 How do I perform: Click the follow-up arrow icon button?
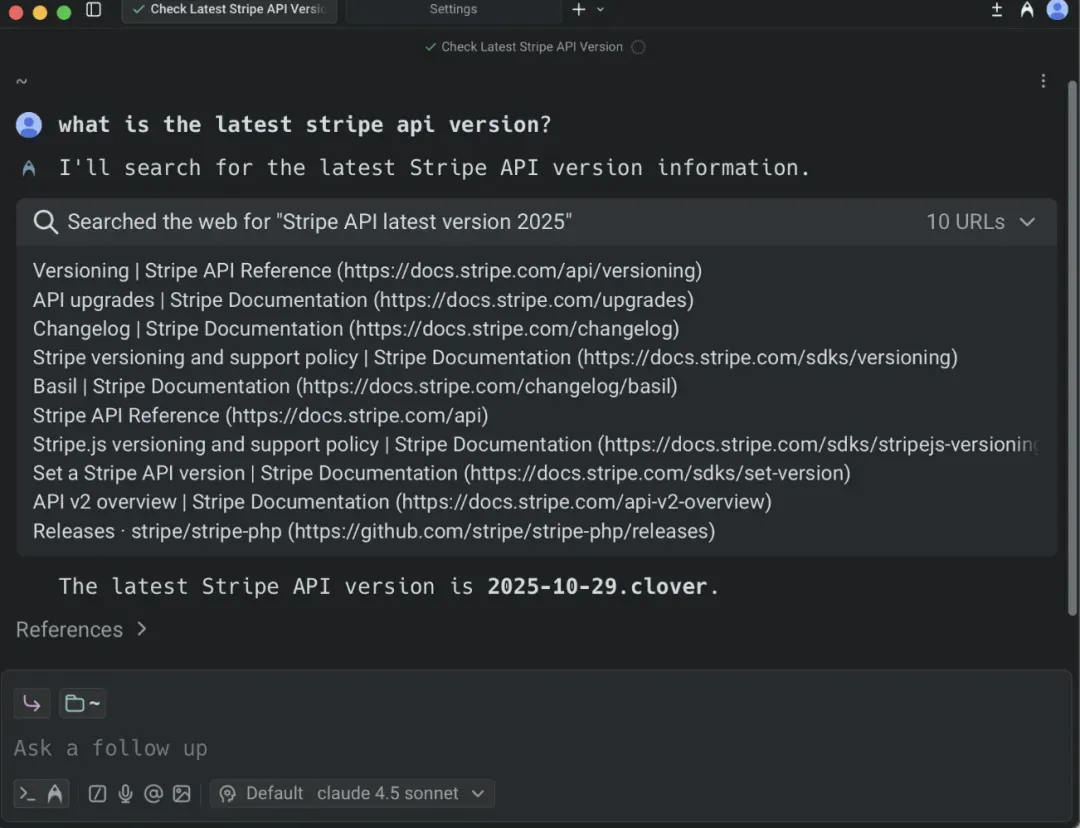tap(32, 703)
